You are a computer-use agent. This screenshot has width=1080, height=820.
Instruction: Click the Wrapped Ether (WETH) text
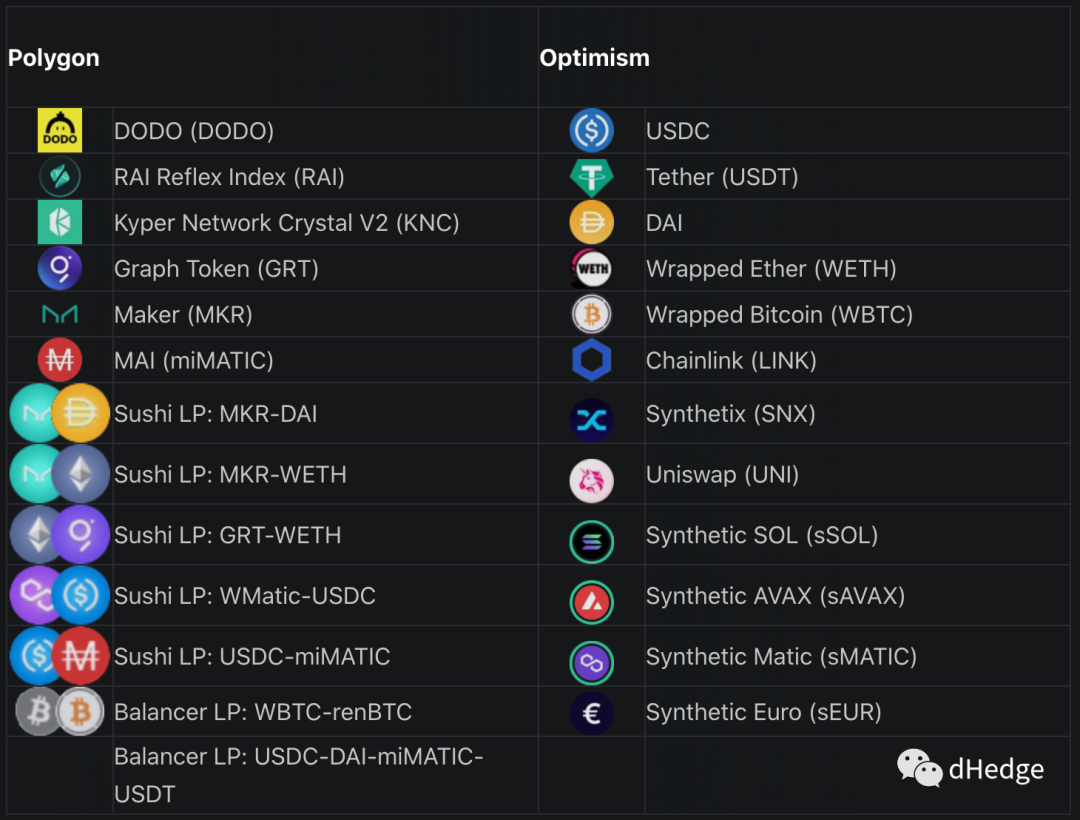pyautogui.click(x=771, y=269)
